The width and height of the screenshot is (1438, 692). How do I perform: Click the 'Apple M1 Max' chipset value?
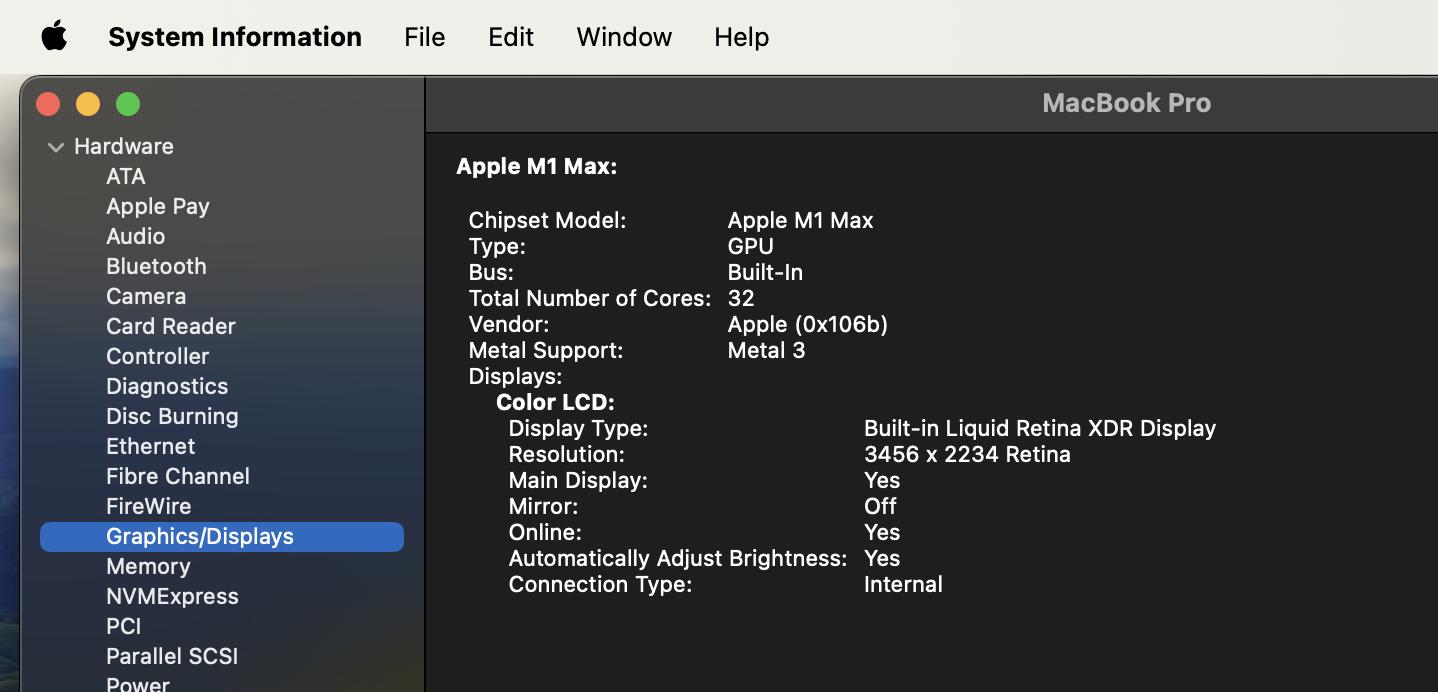(x=801, y=220)
